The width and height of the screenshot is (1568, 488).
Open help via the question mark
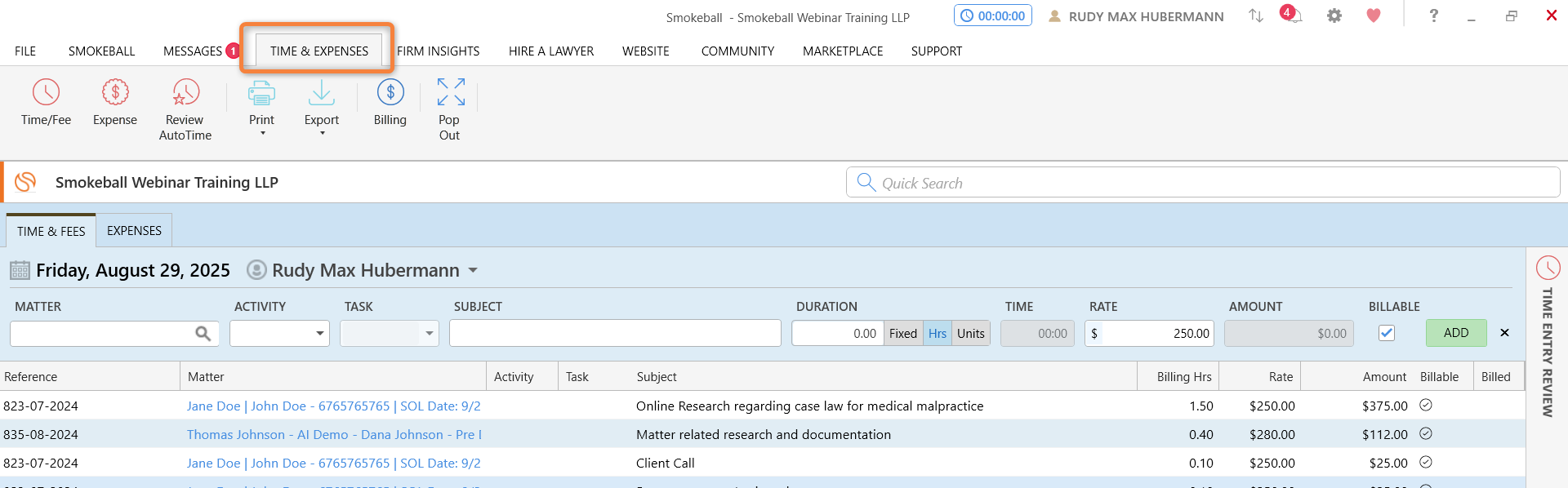point(1433,16)
